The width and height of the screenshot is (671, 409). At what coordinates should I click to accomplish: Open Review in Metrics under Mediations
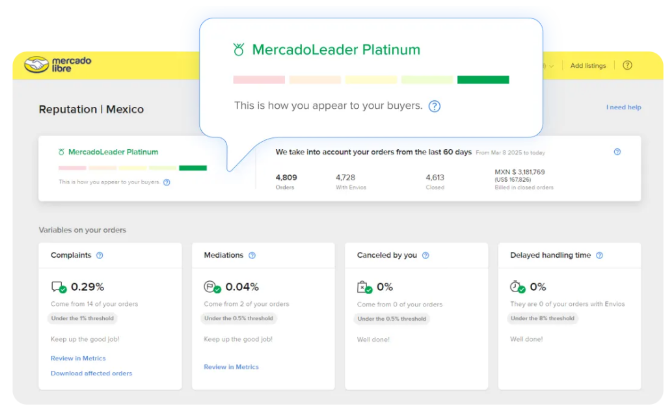(231, 367)
